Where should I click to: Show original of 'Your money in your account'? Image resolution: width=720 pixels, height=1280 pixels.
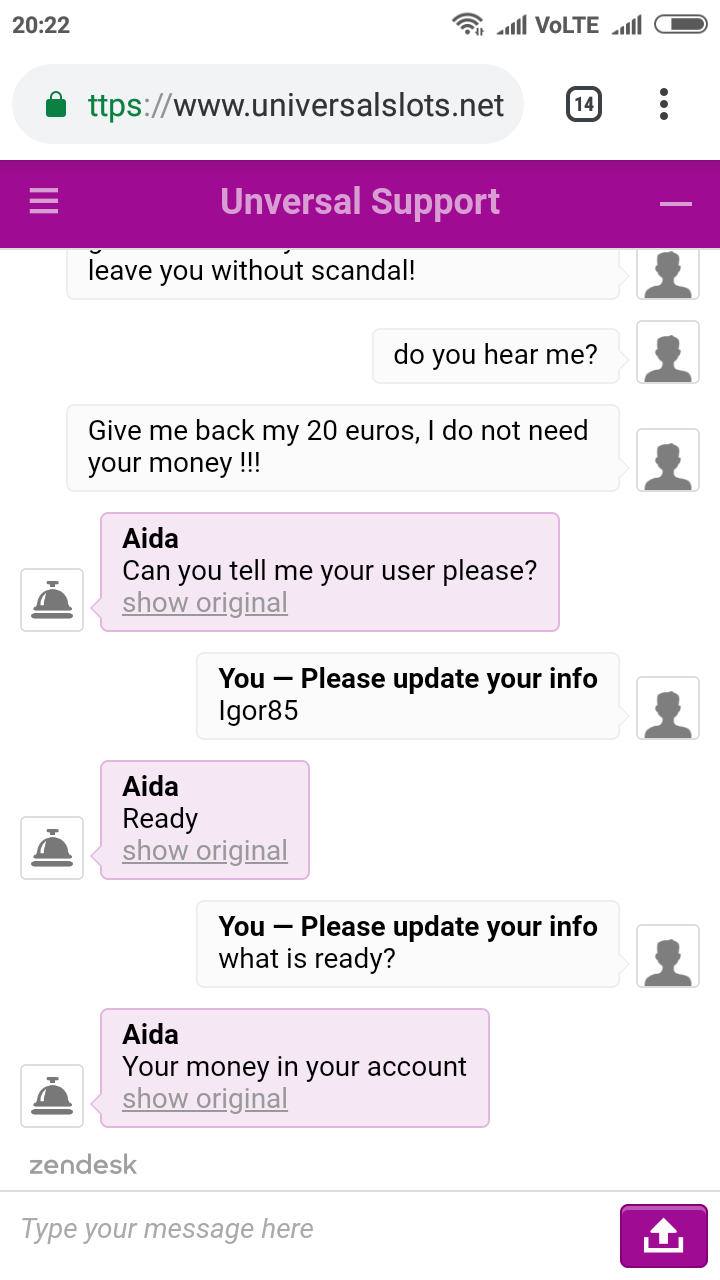[205, 1099]
